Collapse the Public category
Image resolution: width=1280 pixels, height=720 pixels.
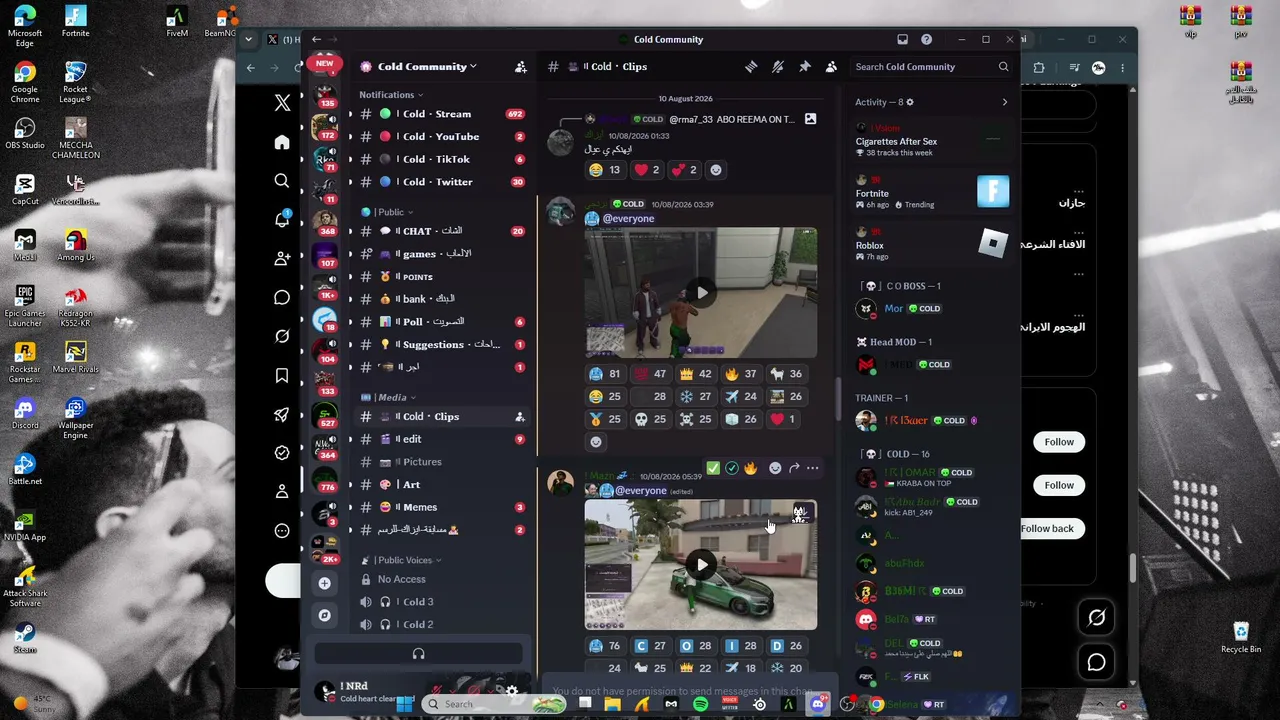(x=388, y=212)
